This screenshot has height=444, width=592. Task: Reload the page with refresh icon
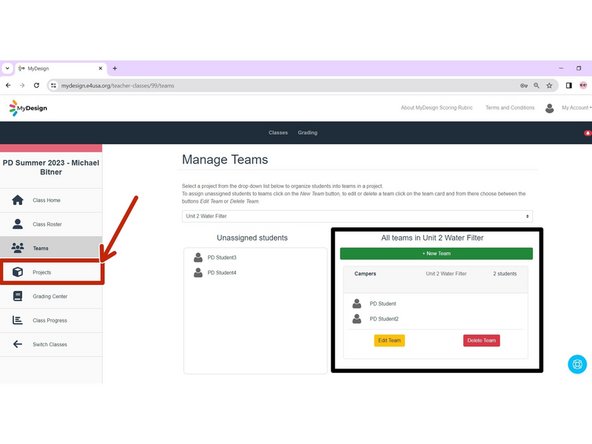click(36, 85)
